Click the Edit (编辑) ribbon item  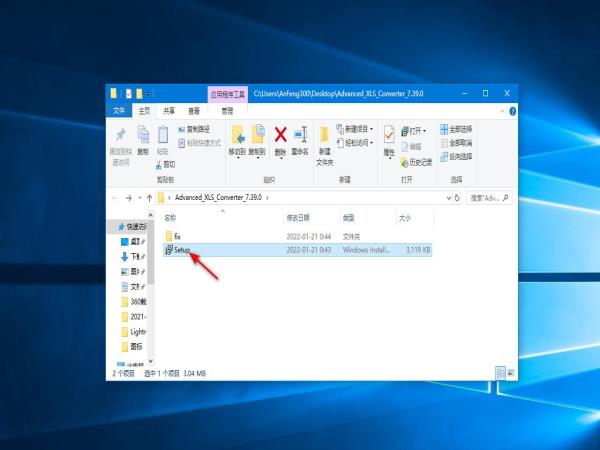(x=411, y=147)
